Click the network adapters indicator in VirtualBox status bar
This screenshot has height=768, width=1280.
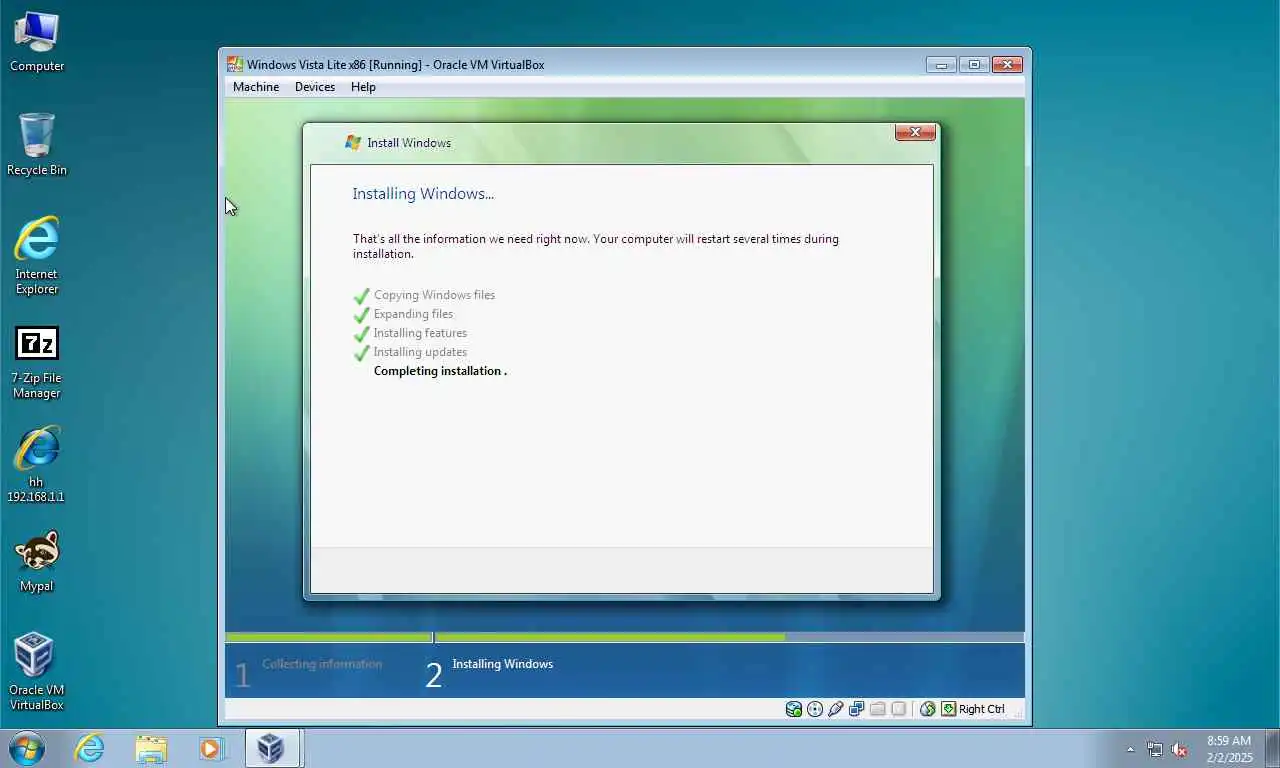click(x=857, y=709)
